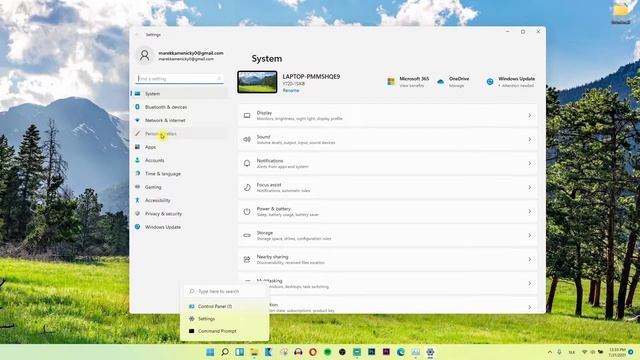Click the Focus assist moon icon

pos(247,187)
